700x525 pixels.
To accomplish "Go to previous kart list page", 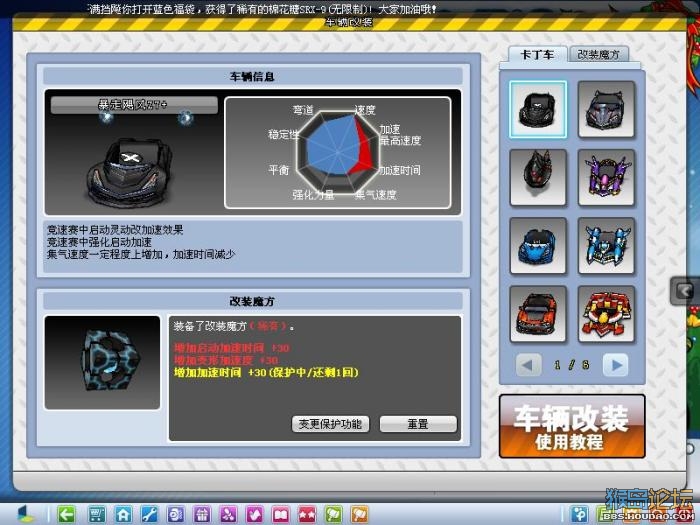I will (x=528, y=365).
